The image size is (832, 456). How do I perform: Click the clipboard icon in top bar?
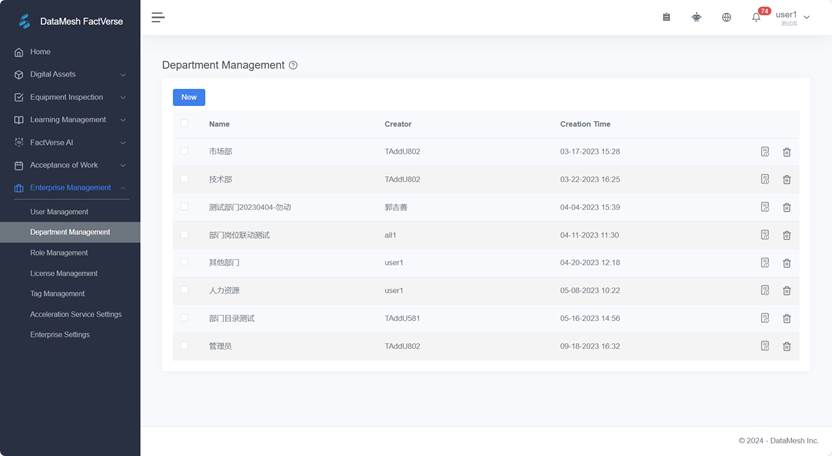click(667, 17)
